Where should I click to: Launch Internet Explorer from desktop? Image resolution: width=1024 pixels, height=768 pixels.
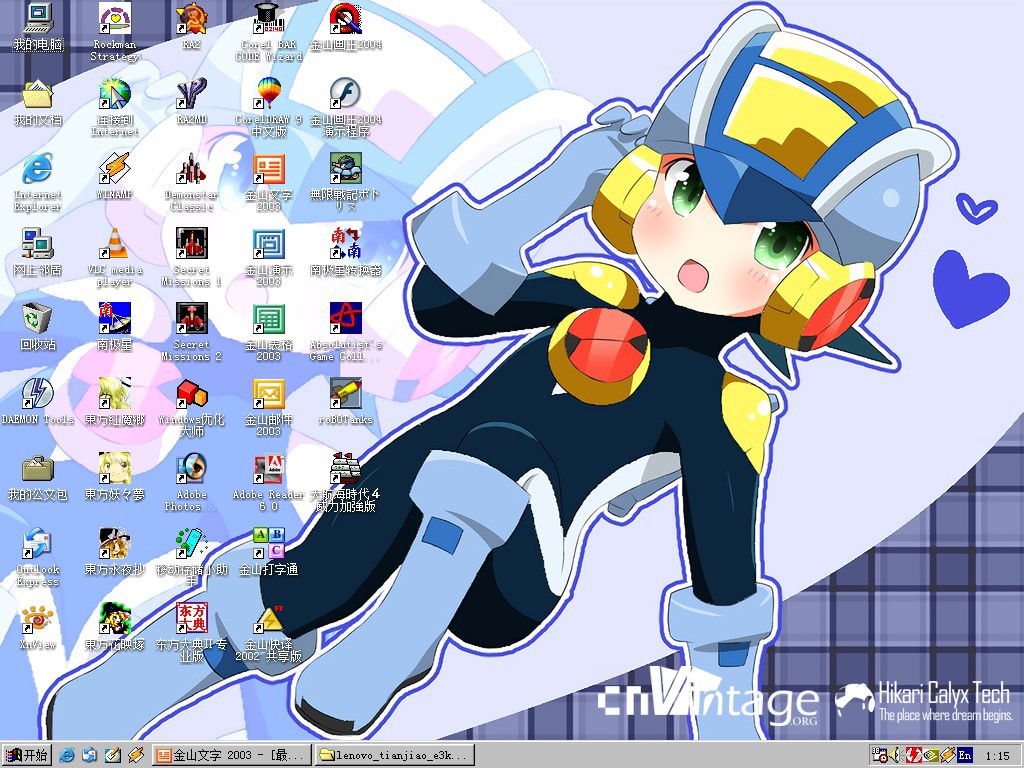tap(38, 182)
